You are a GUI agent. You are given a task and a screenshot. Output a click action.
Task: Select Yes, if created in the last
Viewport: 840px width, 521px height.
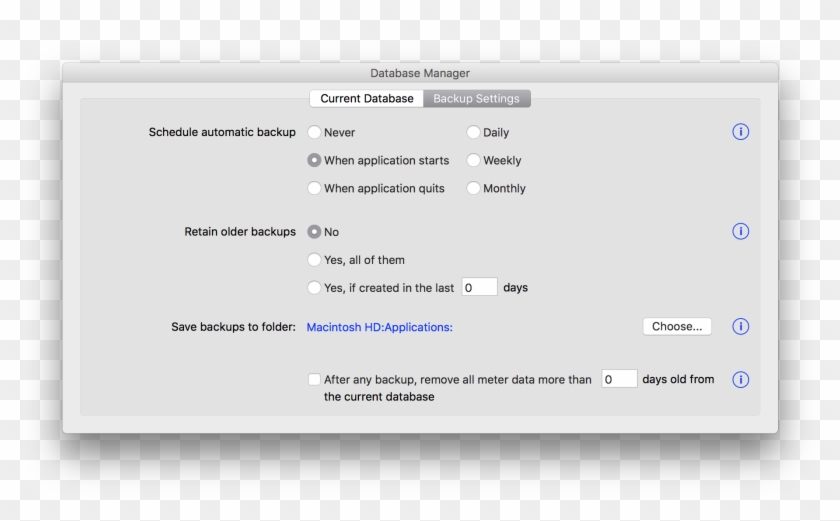click(x=315, y=288)
